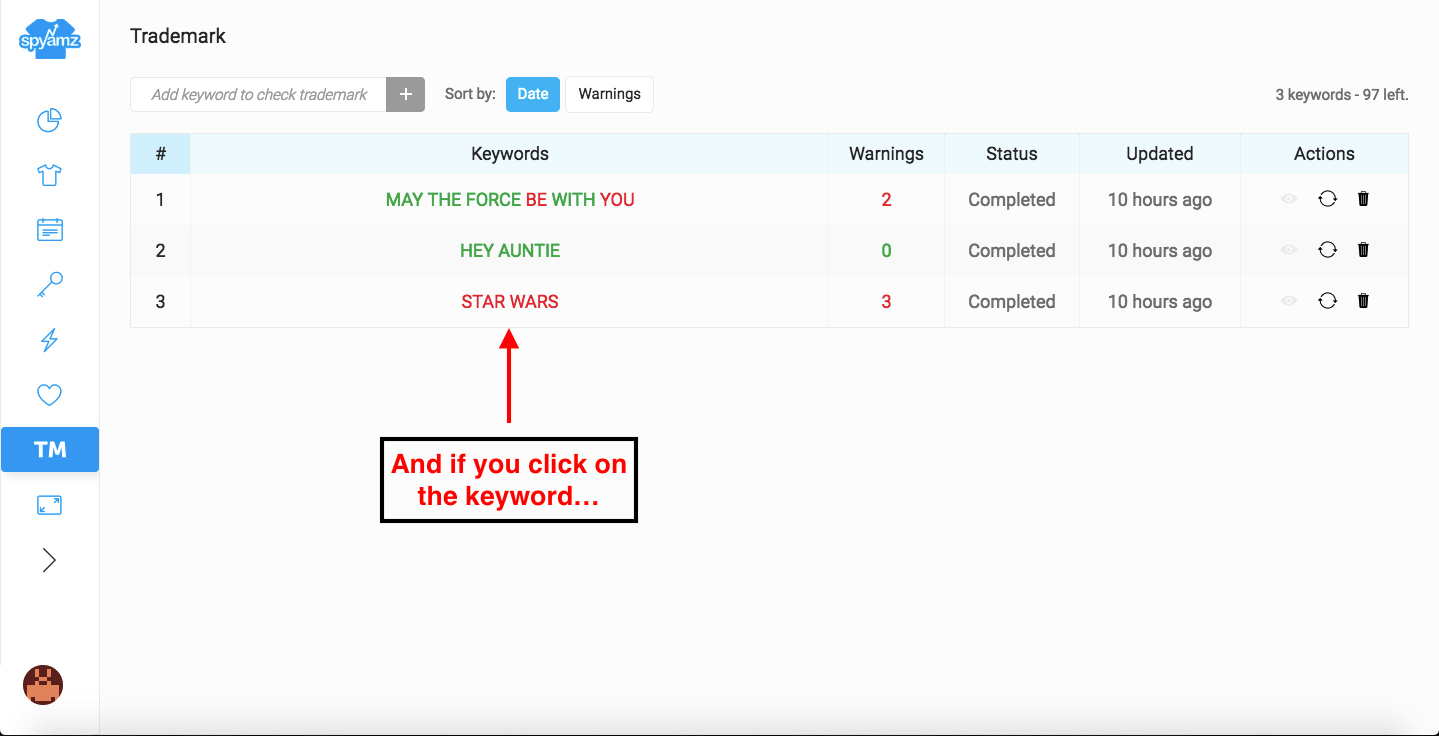1439x736 pixels.
Task: Refresh the HEY AUNTIE keyword
Action: click(1327, 250)
